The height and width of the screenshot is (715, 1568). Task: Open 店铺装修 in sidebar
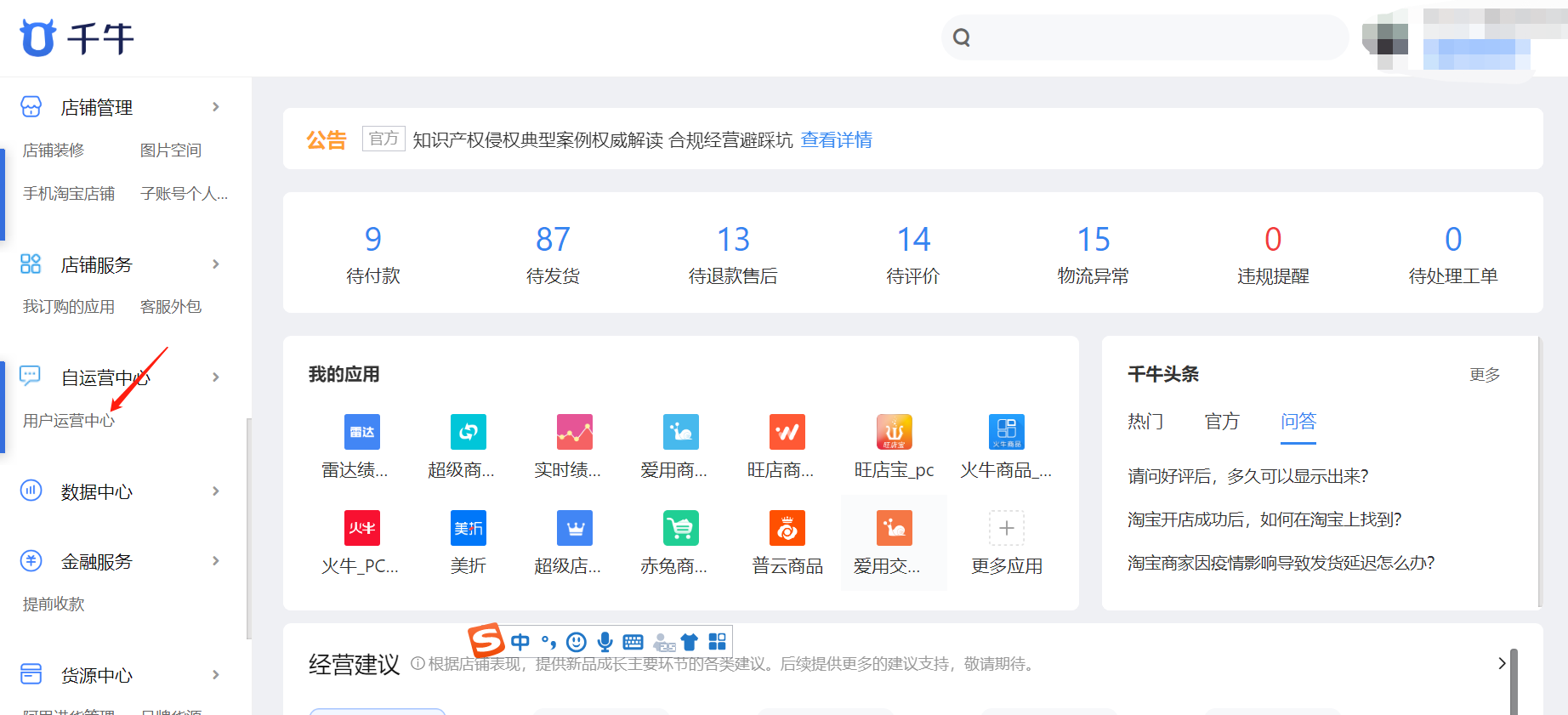54,150
